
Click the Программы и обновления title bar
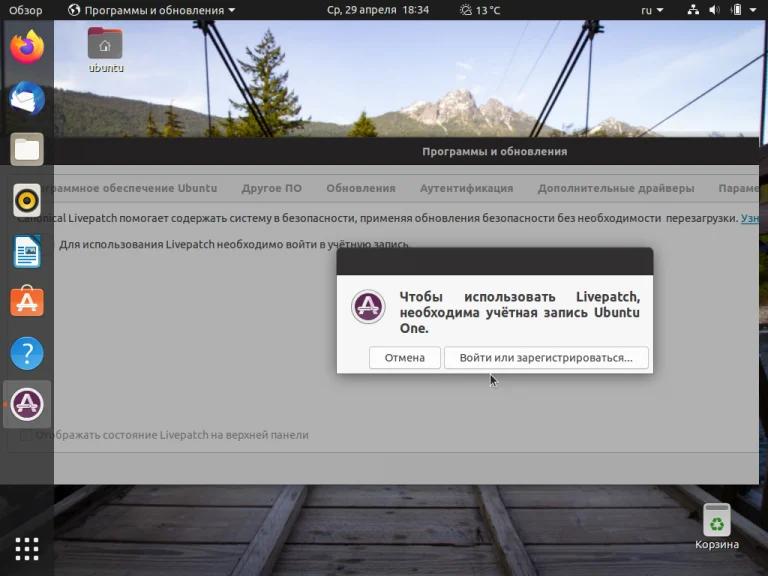pyautogui.click(x=407, y=151)
